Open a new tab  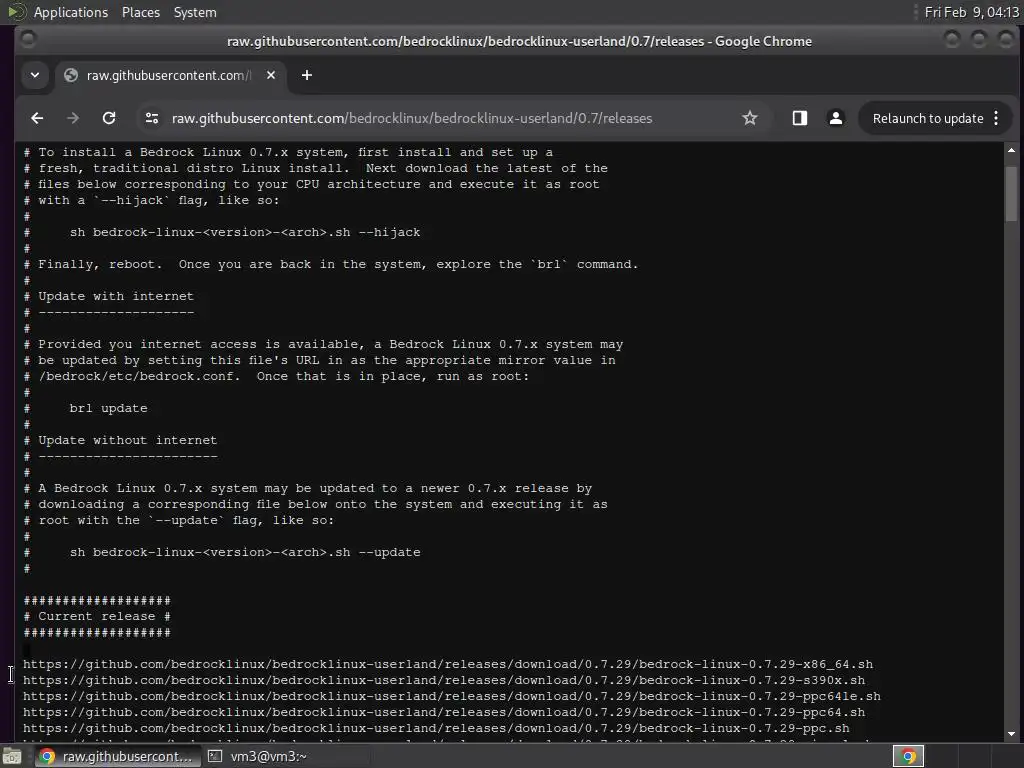click(306, 75)
